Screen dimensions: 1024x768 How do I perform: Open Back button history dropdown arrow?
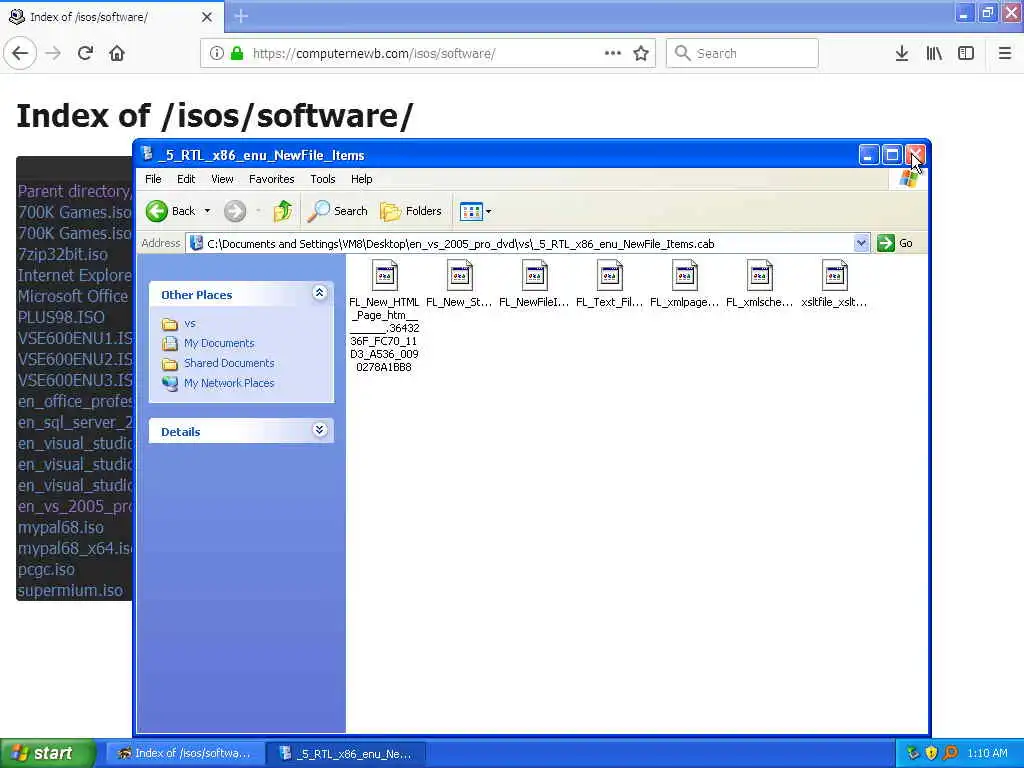point(207,211)
